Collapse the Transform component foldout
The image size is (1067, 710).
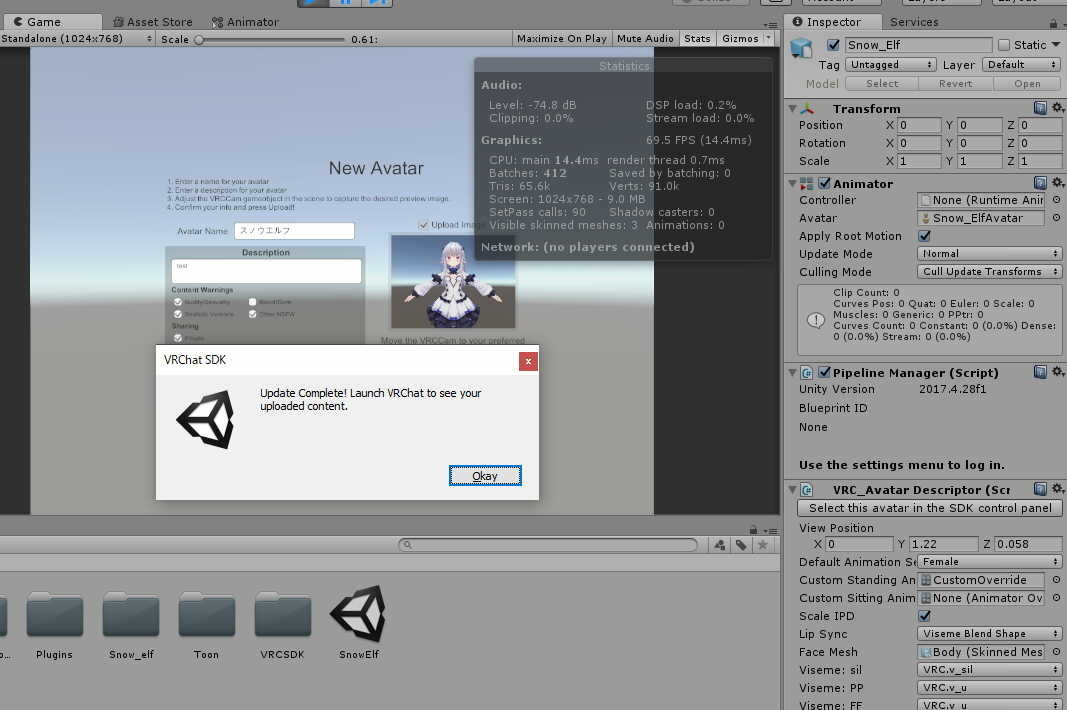[x=792, y=108]
